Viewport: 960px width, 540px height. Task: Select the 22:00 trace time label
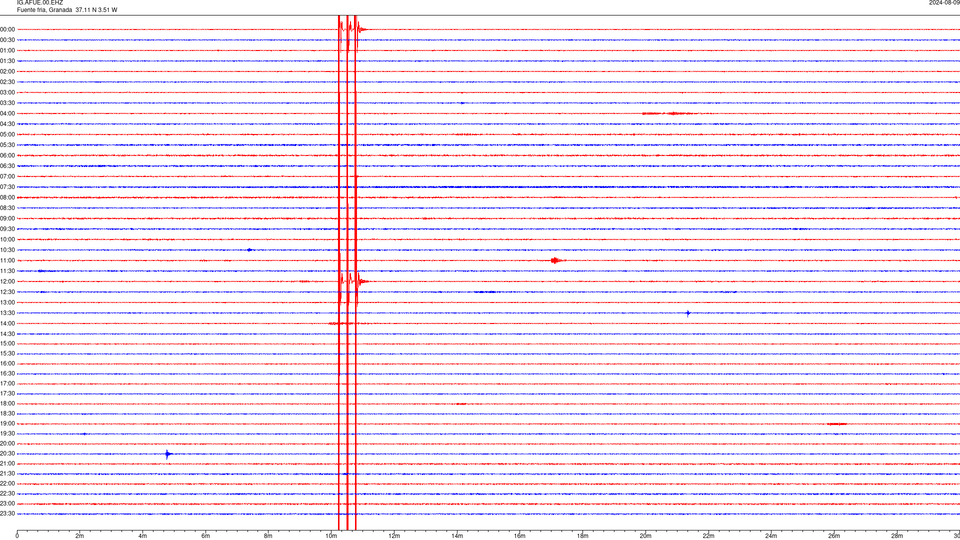coord(8,483)
